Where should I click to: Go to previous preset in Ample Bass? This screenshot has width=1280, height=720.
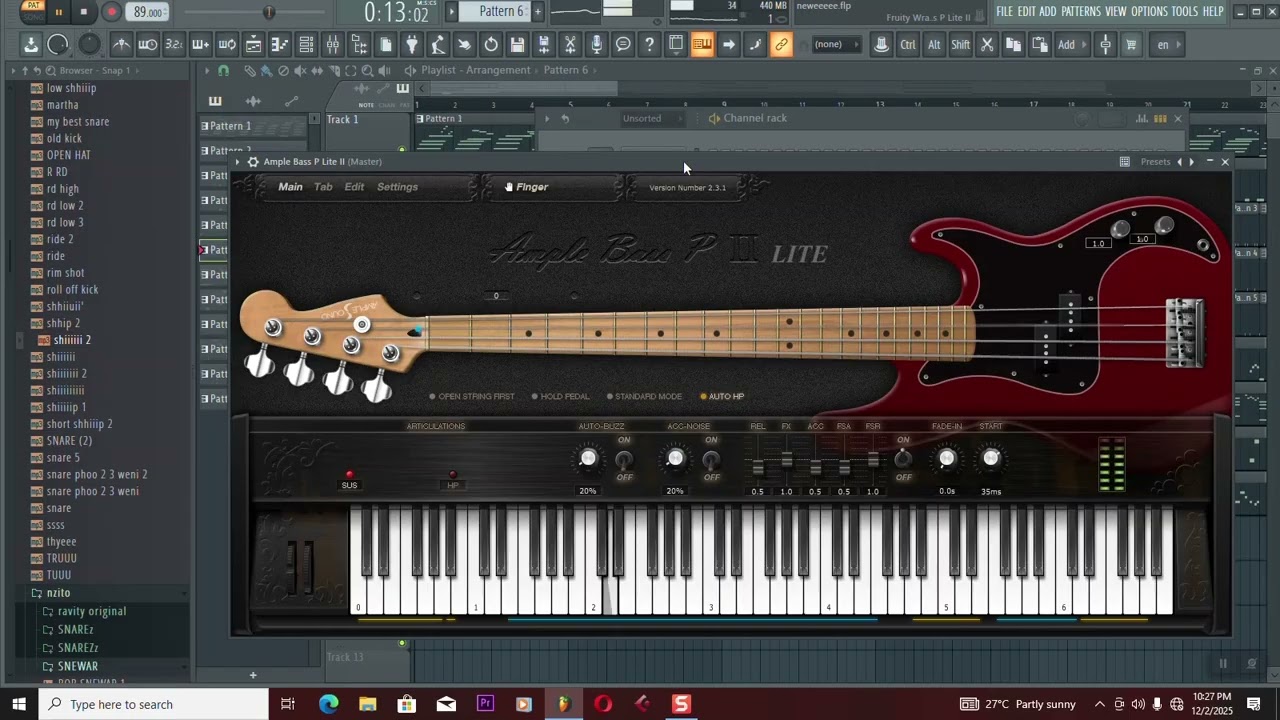(x=1179, y=162)
